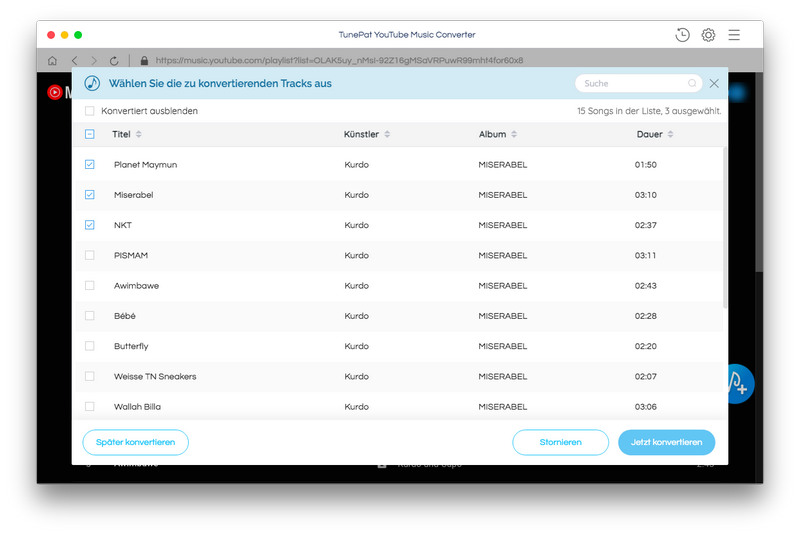Navigate back in browser bar
800x536 pixels.
74,61
